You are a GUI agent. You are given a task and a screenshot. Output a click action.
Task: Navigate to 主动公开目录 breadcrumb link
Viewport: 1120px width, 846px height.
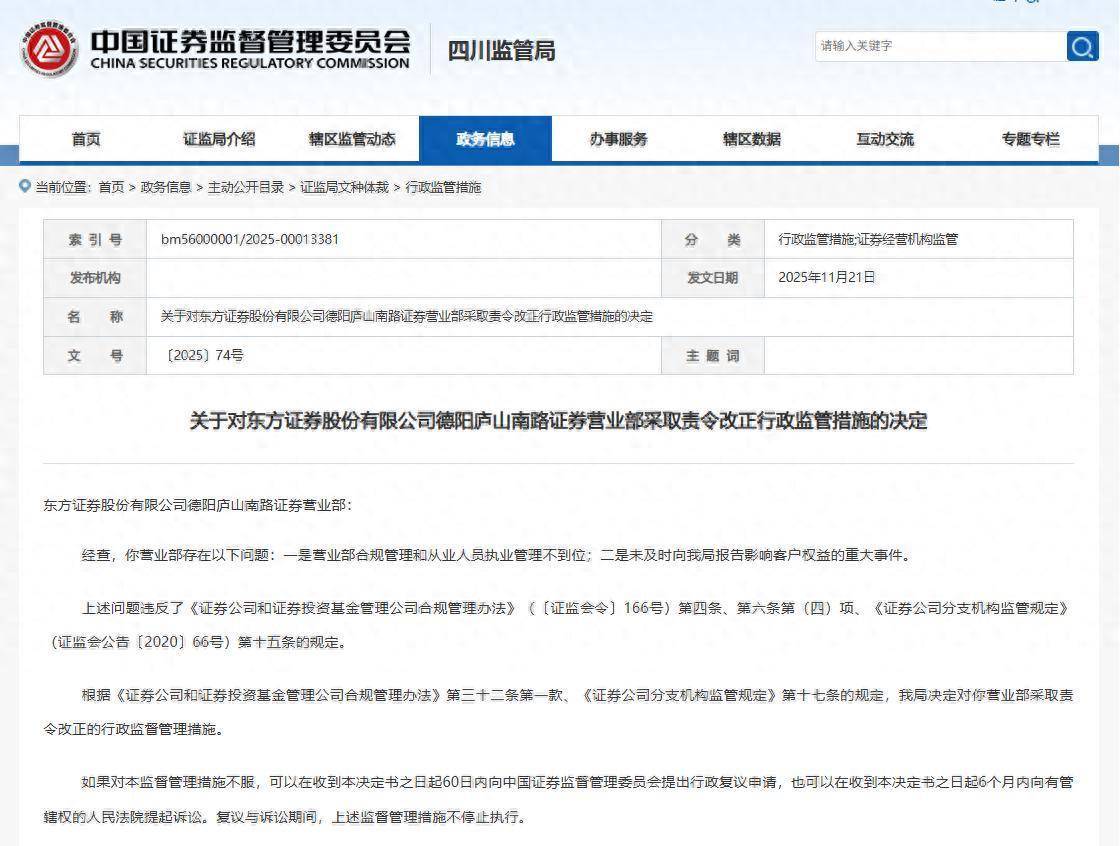pos(245,188)
